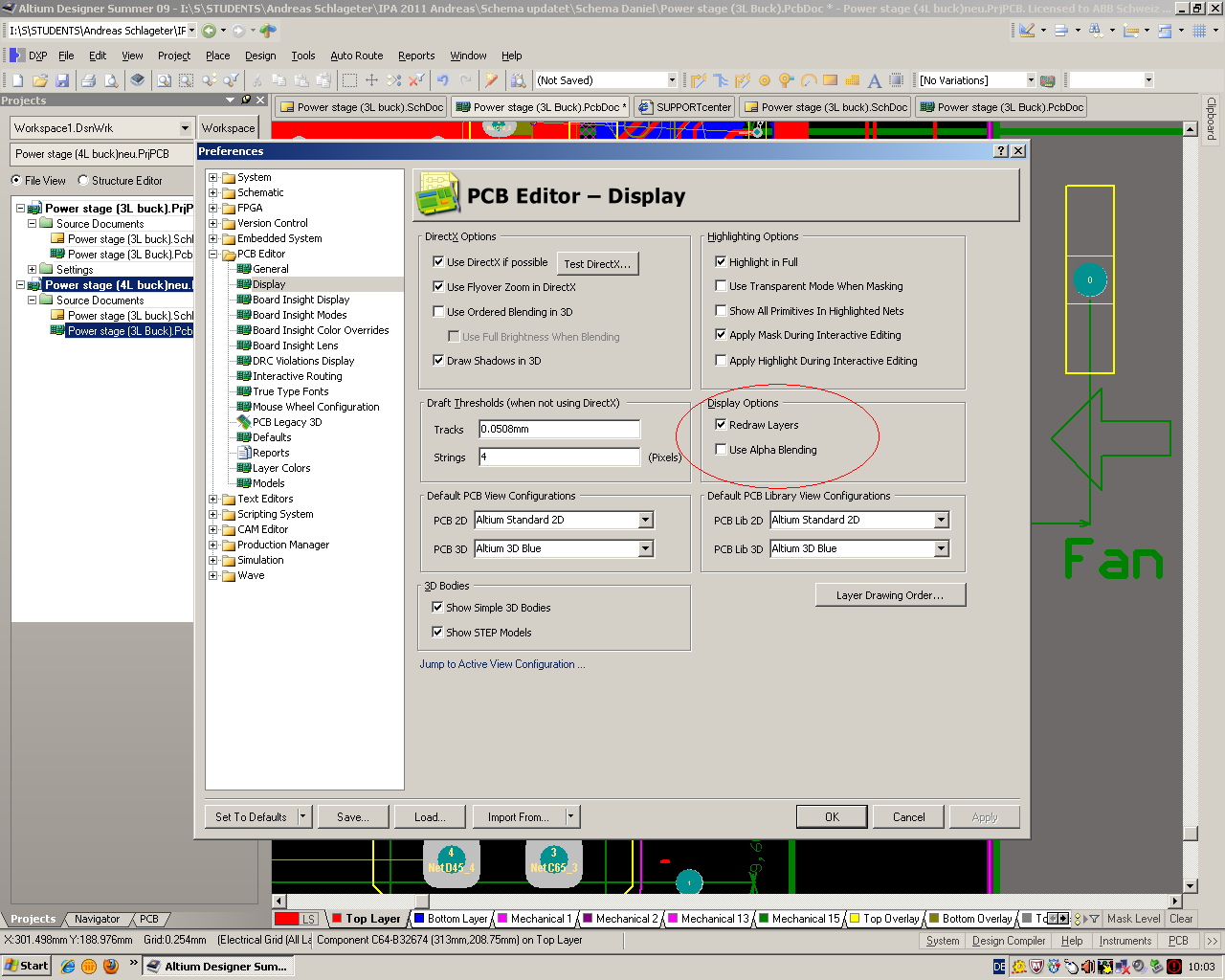Screen dimensions: 1225x980
Task: Open the PCB Lib 2D configuration dropdown
Action: [942, 520]
